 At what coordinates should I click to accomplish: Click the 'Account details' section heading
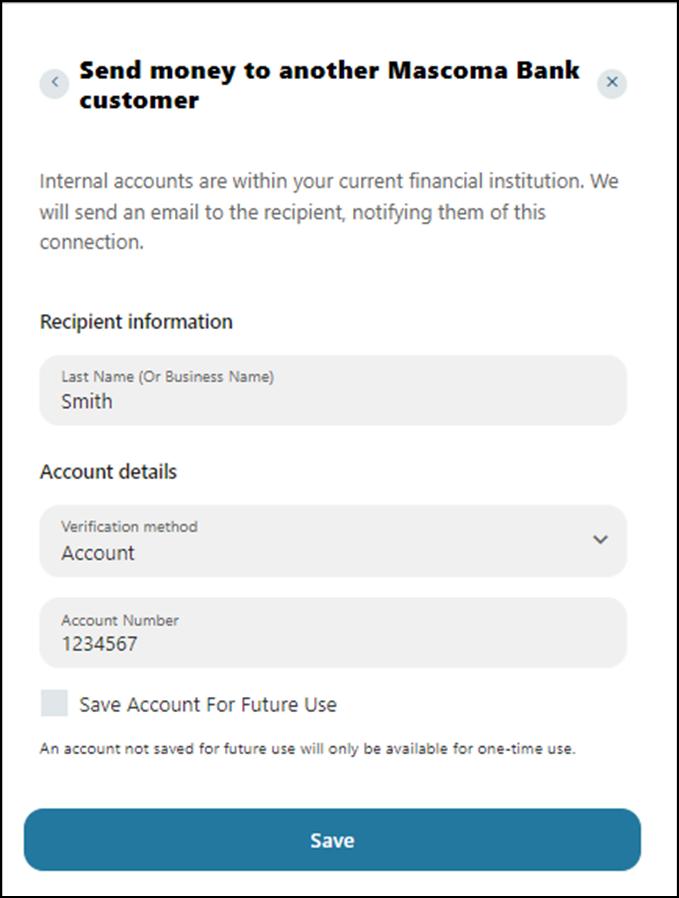(108, 472)
